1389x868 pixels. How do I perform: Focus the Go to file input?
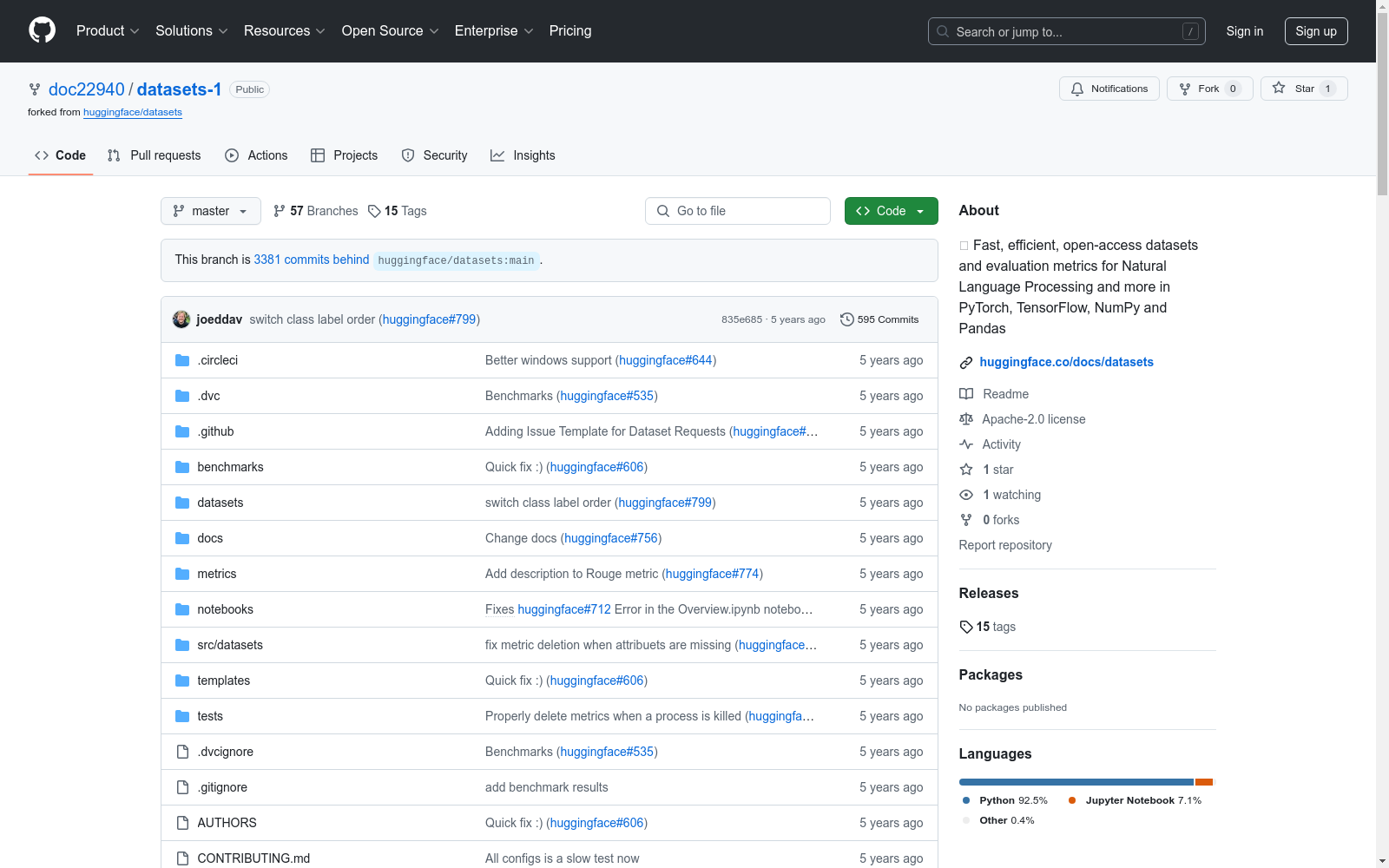738,211
